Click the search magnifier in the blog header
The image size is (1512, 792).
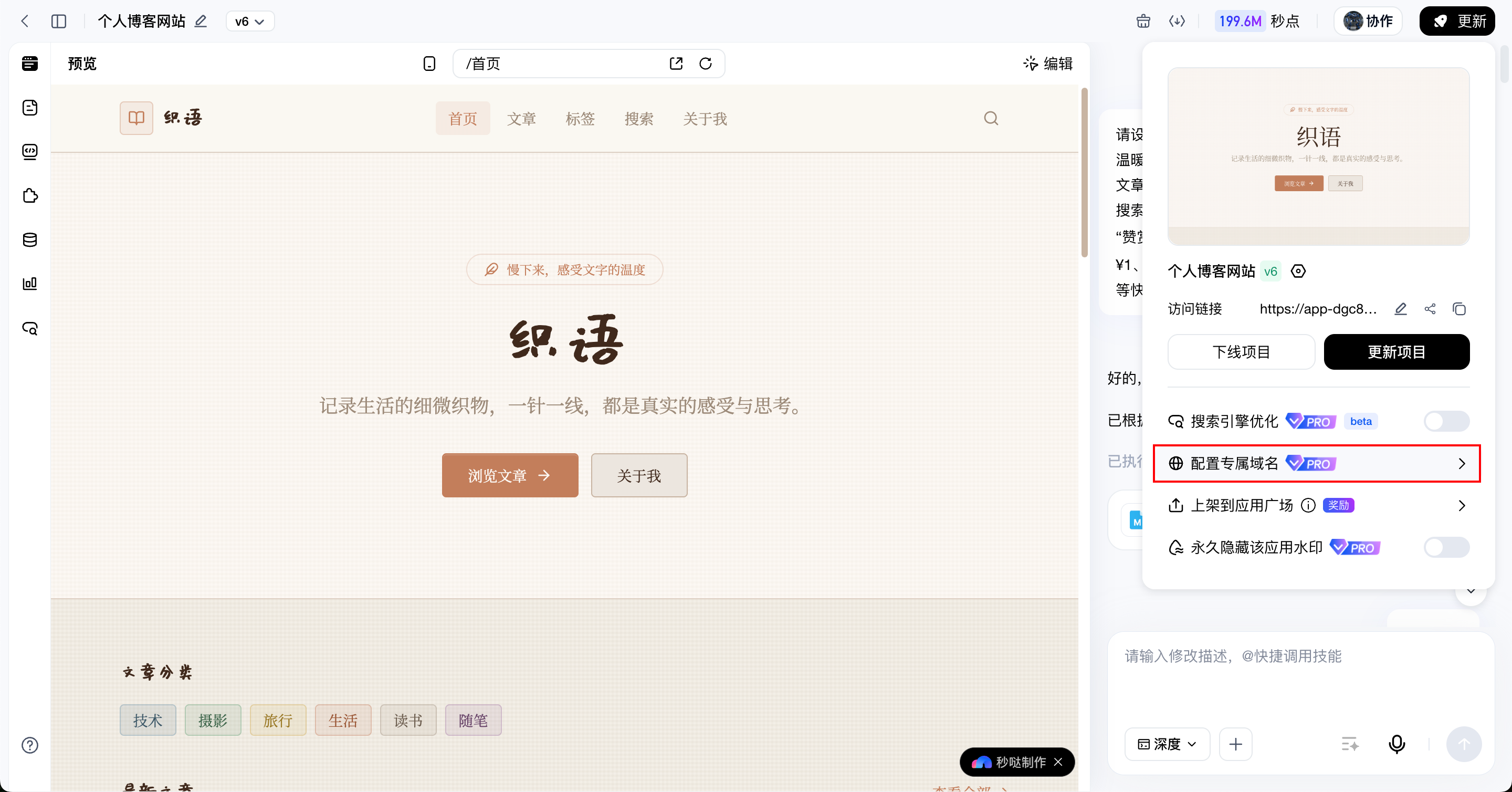click(991, 119)
